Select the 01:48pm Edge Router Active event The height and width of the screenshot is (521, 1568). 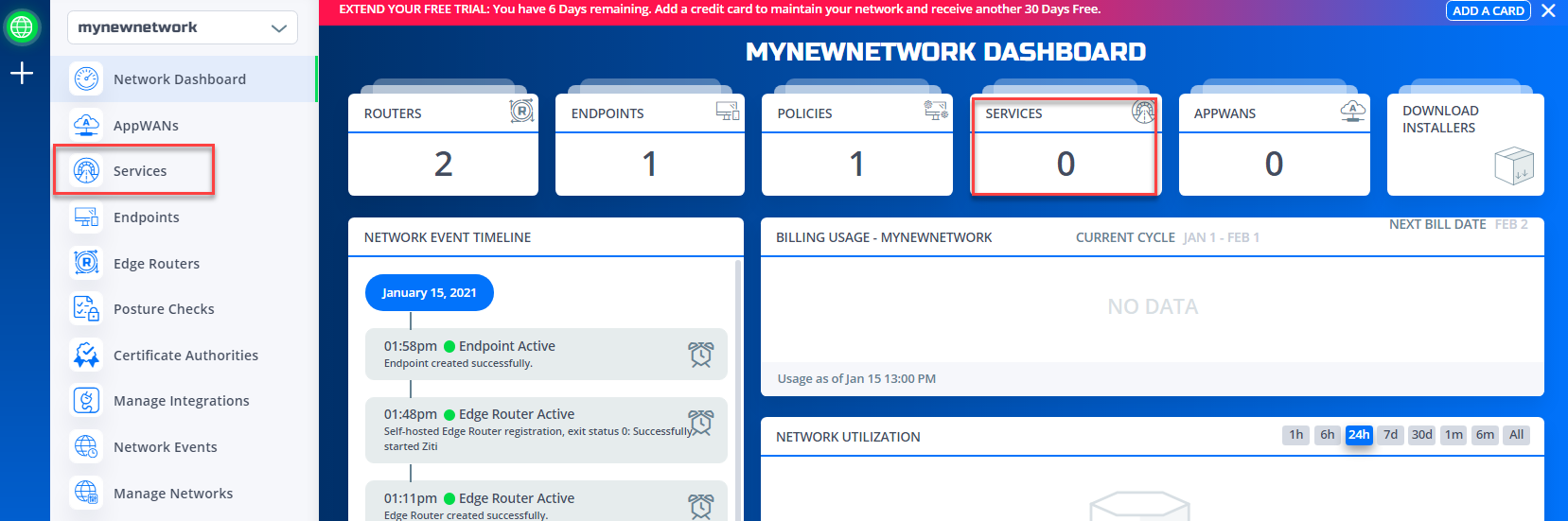[546, 430]
